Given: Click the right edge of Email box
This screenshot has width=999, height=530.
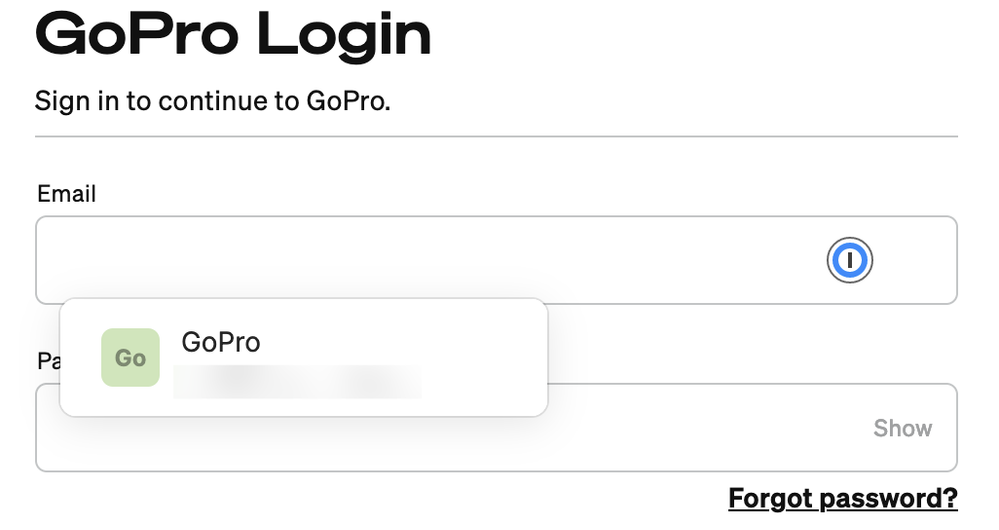Looking at the screenshot, I should coord(949,260).
